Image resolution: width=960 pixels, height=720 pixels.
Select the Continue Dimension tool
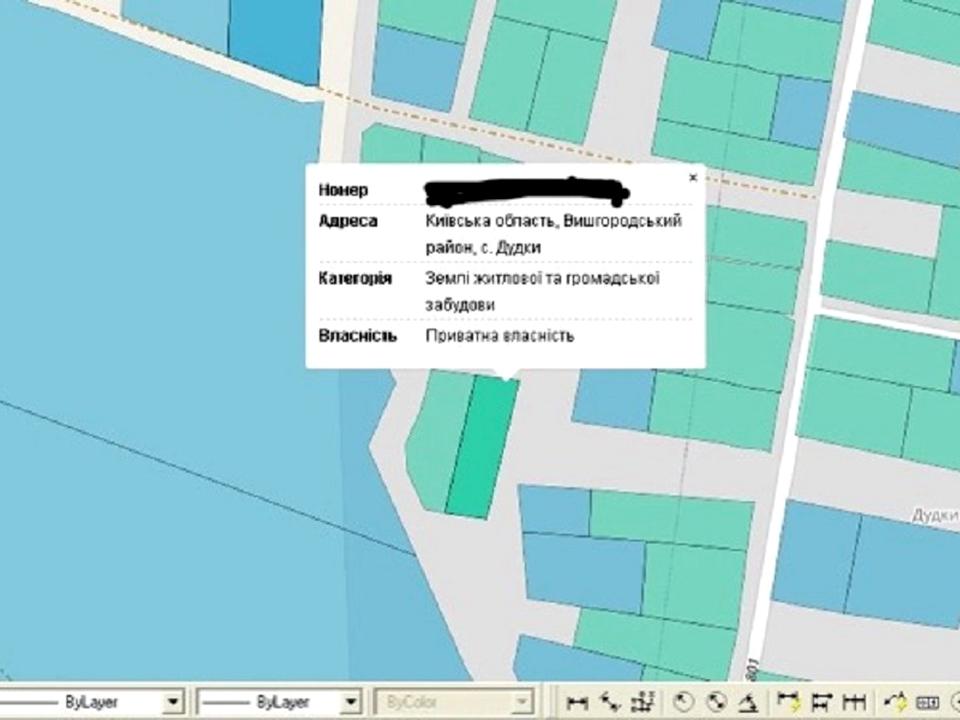point(854,701)
